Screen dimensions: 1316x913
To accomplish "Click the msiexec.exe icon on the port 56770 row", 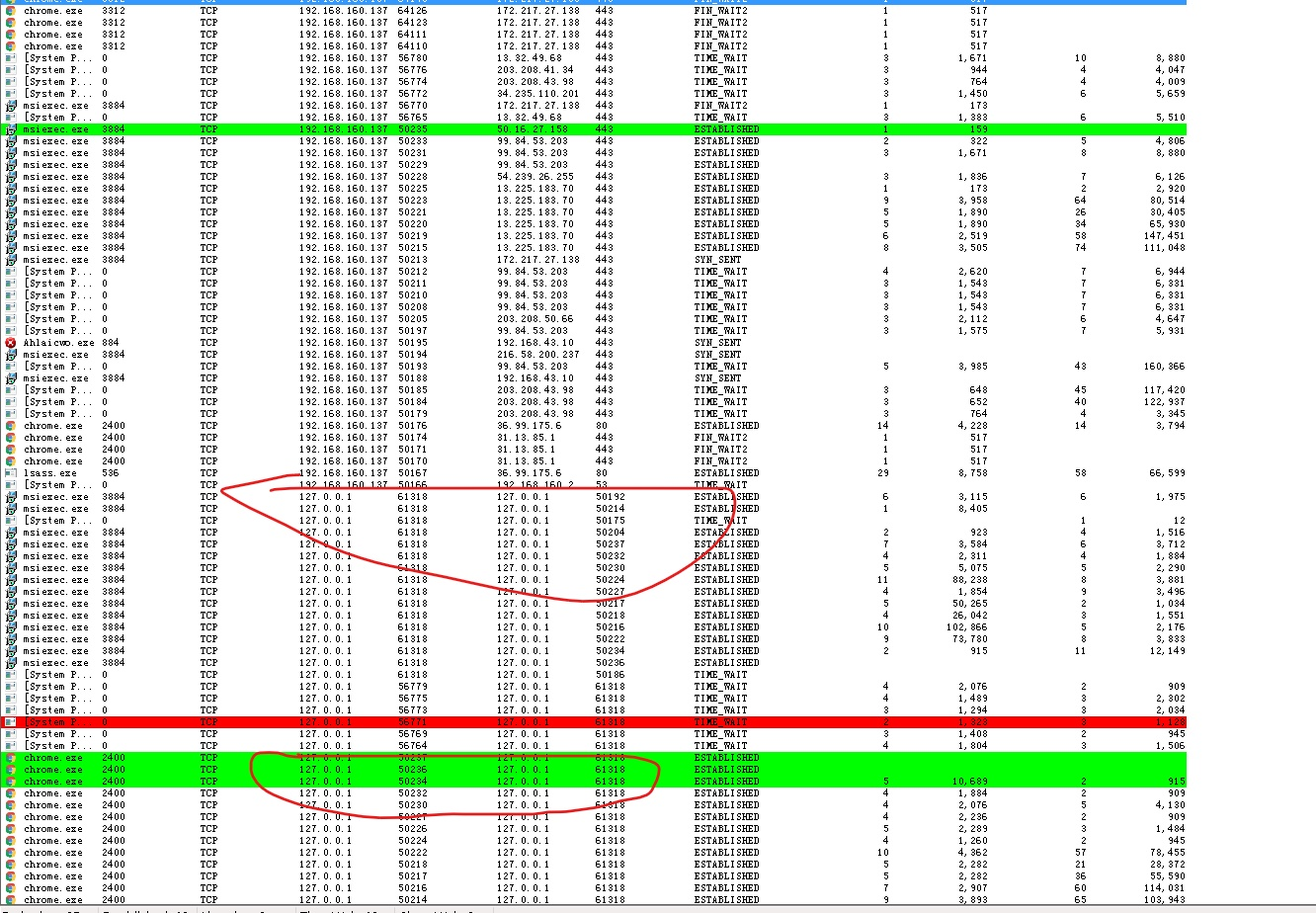I will pyautogui.click(x=11, y=105).
